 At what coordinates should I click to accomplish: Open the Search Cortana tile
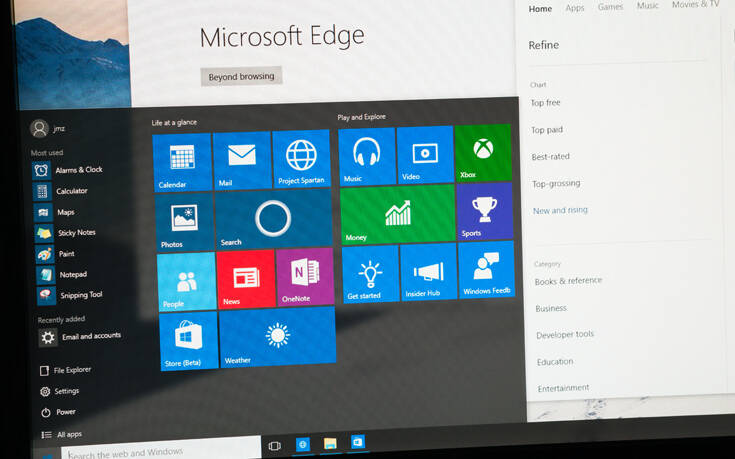(274, 219)
